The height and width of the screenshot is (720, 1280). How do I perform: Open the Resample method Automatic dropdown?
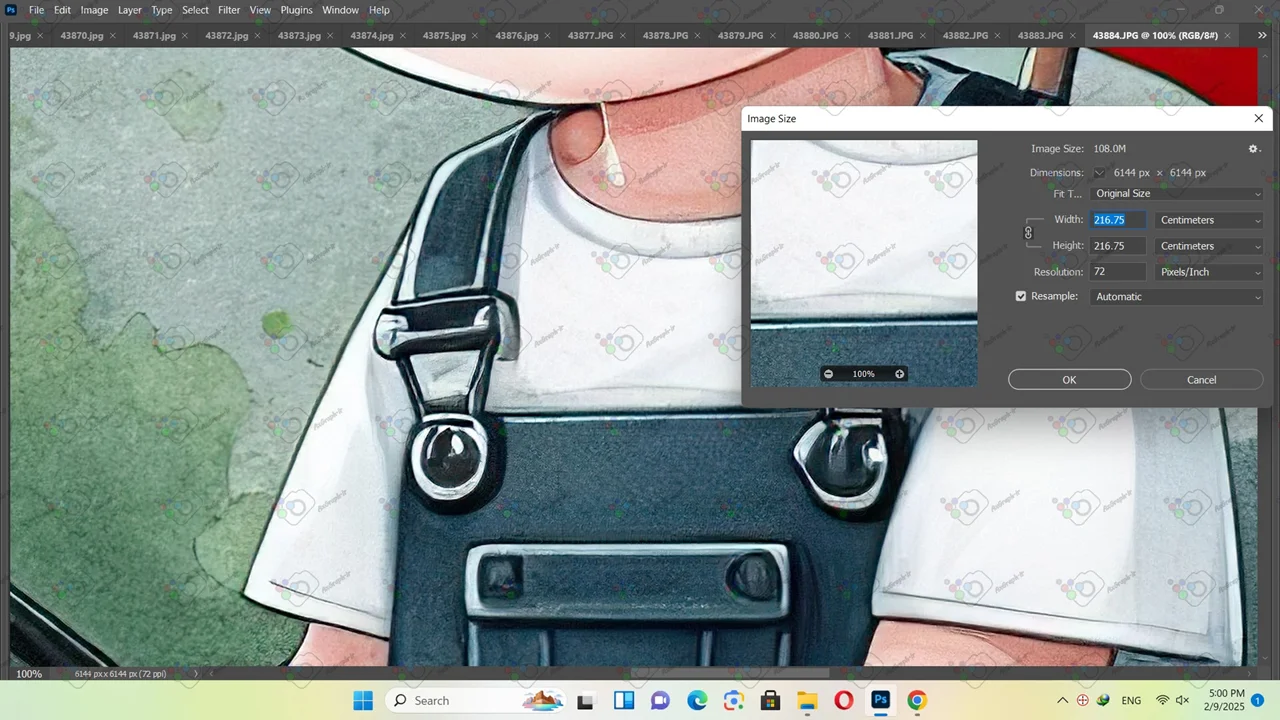[1177, 297]
